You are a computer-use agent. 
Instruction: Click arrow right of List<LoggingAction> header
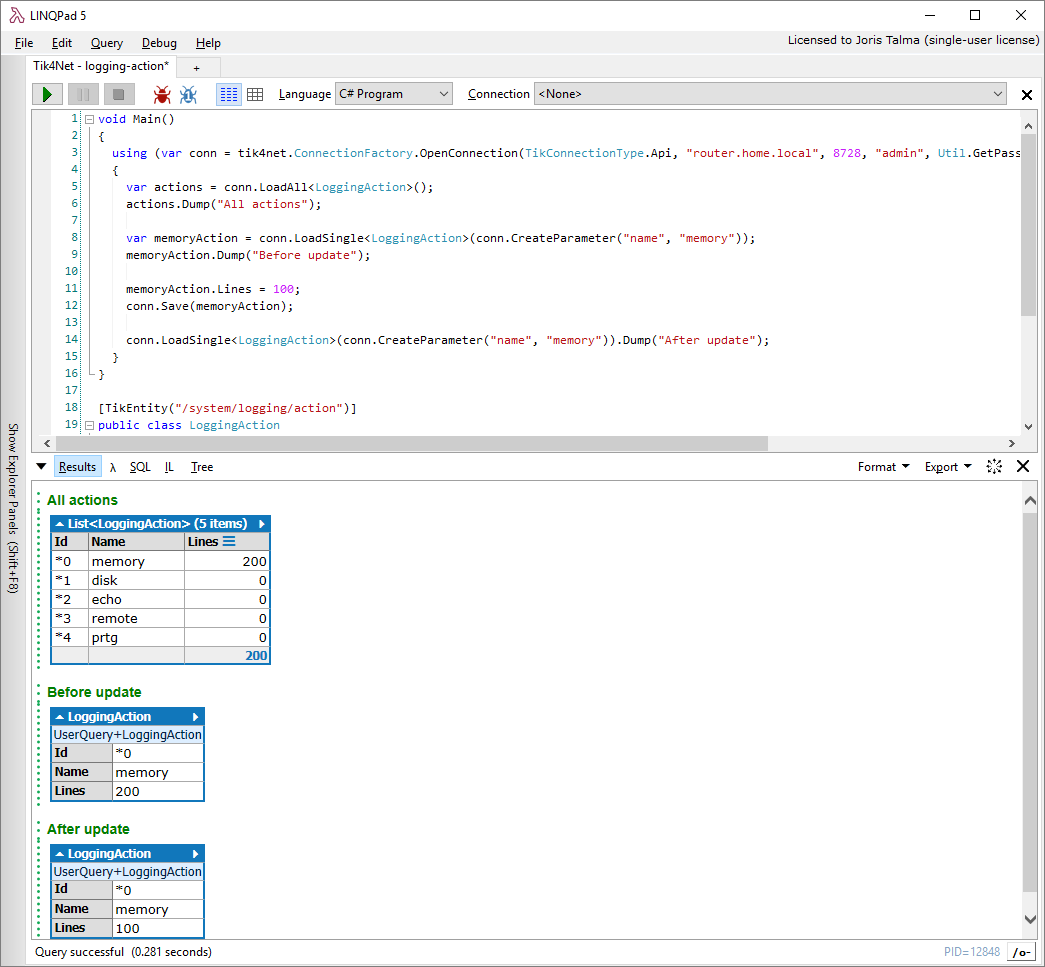click(262, 524)
